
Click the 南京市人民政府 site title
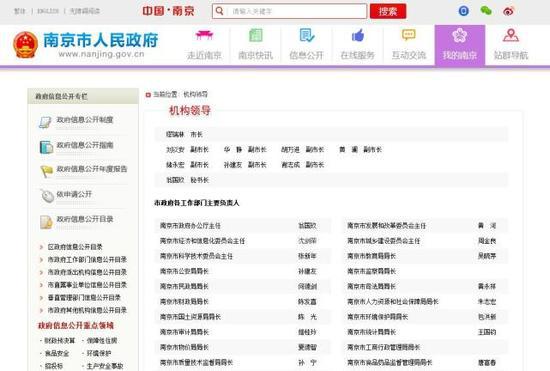(101, 40)
